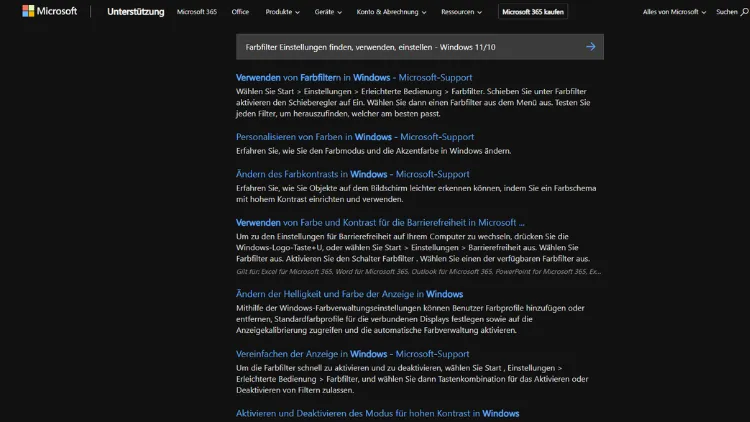Expand the Ressourcen dropdown
This screenshot has width=750, height=422.
pos(461,11)
